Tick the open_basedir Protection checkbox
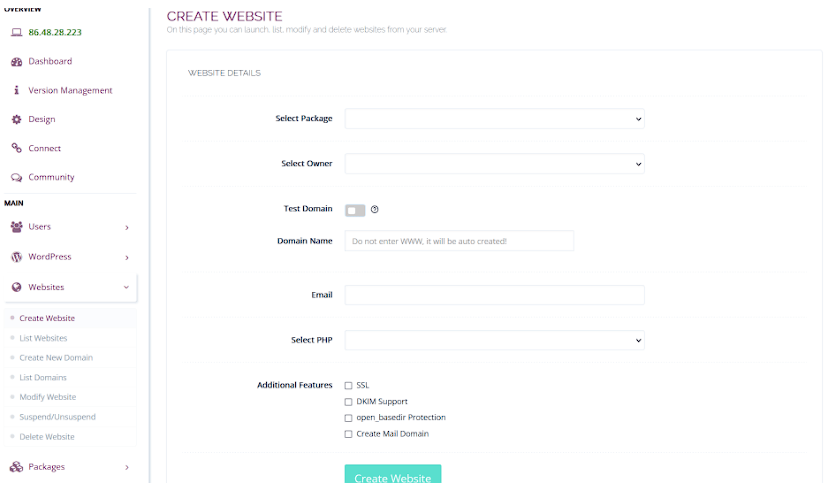Viewport: 831px width, 495px height. (348, 418)
